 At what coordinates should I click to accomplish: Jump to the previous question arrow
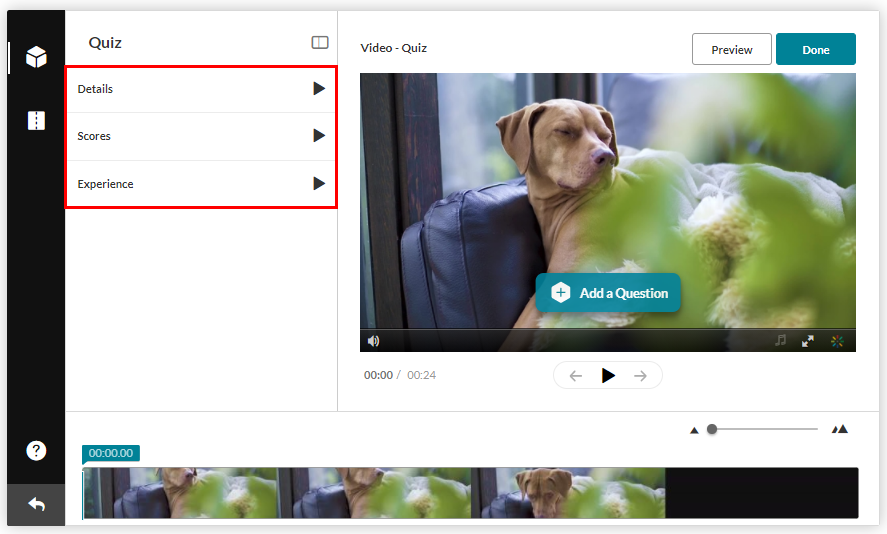pos(576,376)
